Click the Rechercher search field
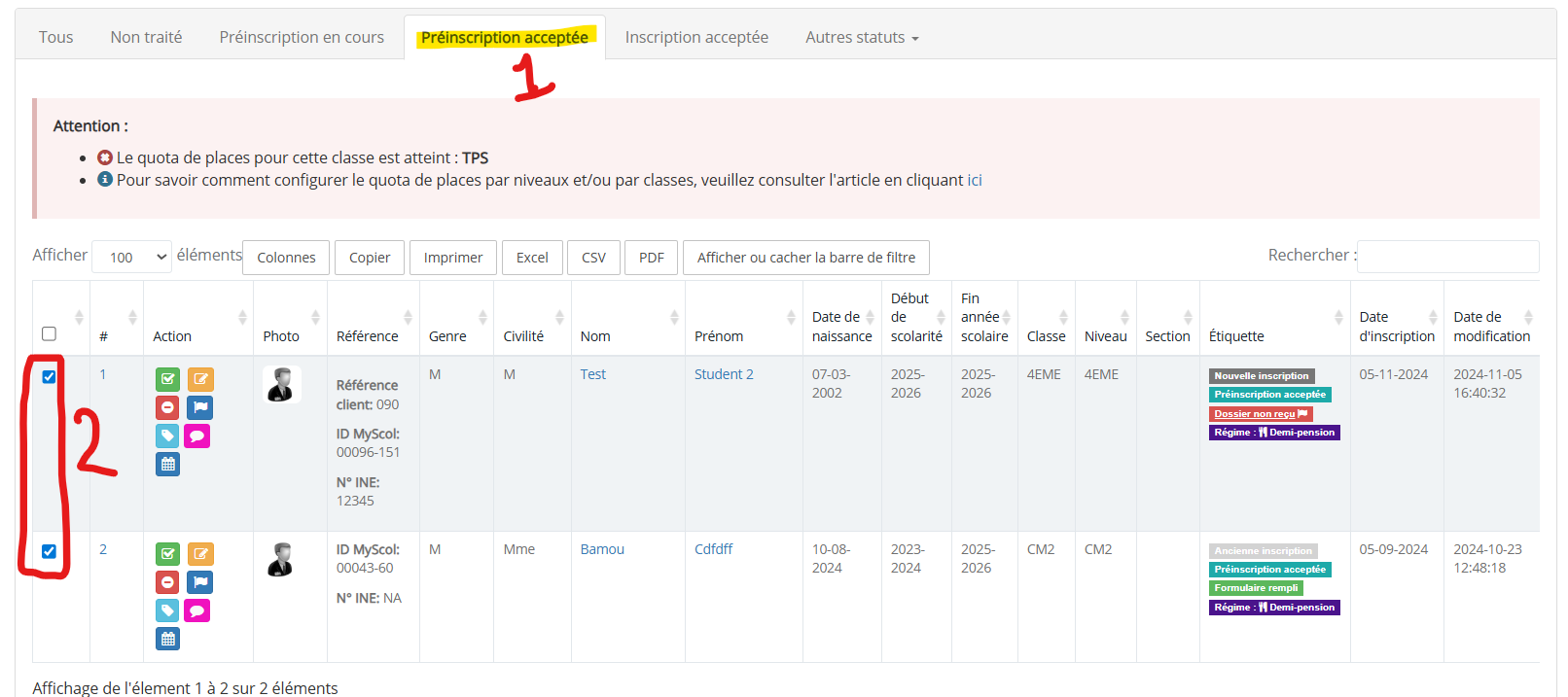Image resolution: width=1568 pixels, height=697 pixels. pos(1447,257)
